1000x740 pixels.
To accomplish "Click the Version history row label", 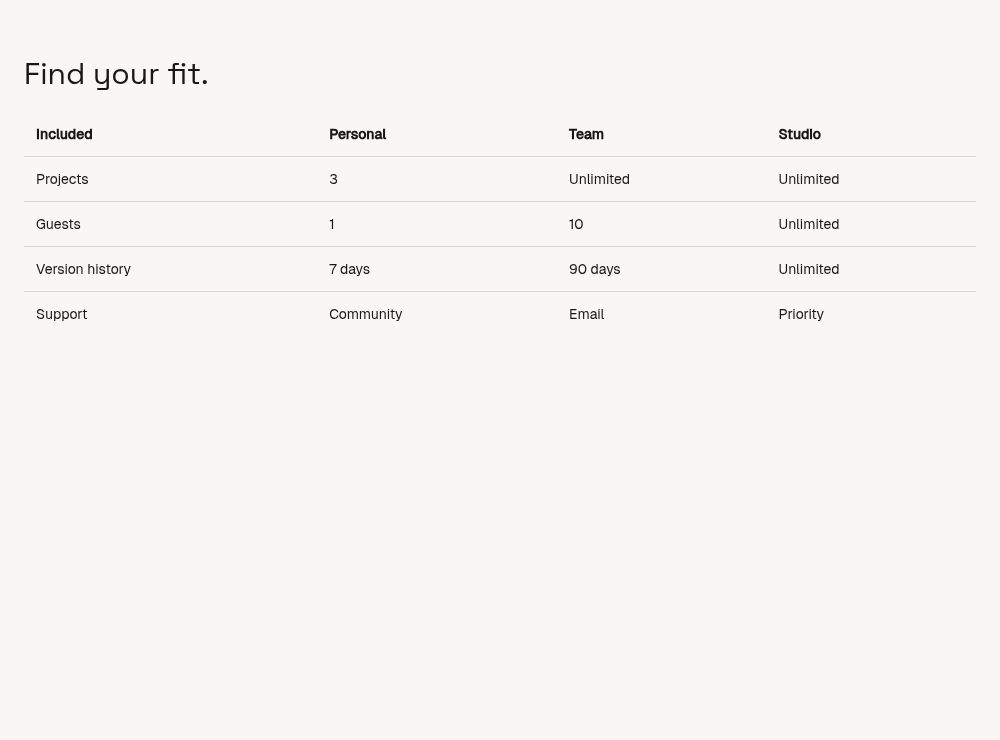I will pyautogui.click(x=83, y=269).
